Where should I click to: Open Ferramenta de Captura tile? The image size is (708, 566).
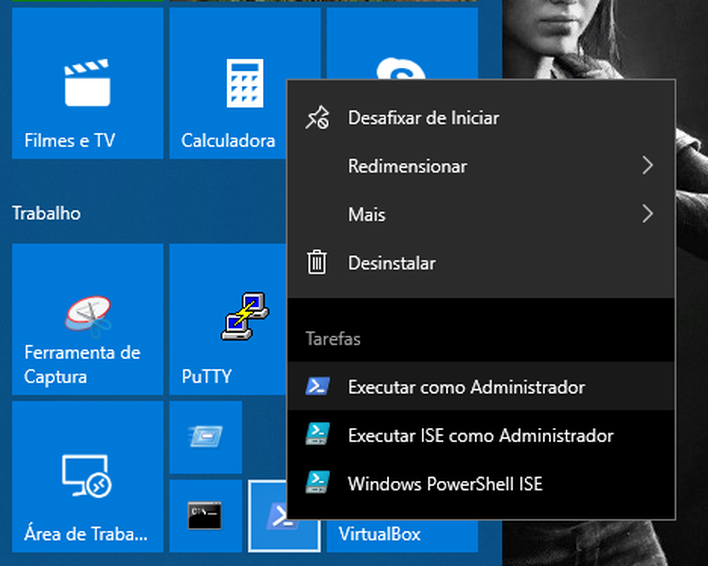click(88, 320)
